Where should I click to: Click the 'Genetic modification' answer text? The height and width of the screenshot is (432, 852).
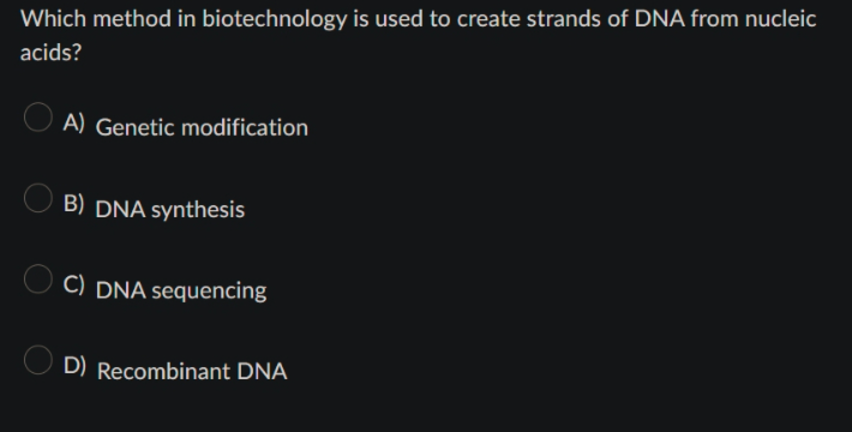coord(202,128)
